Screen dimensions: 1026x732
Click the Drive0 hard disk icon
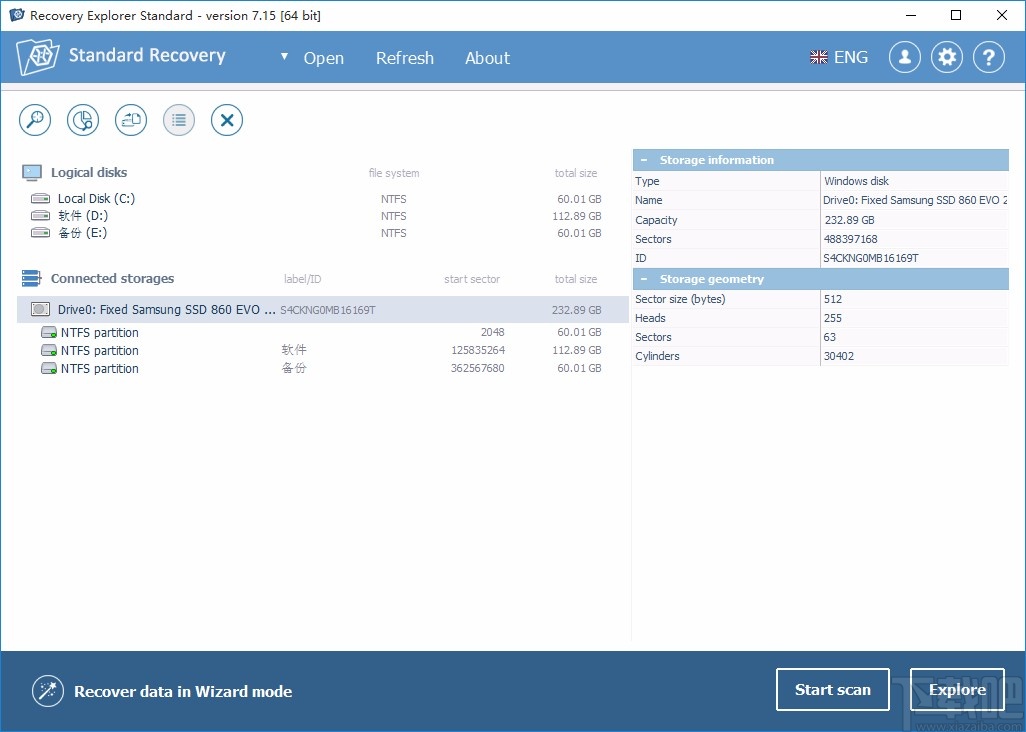(x=41, y=309)
